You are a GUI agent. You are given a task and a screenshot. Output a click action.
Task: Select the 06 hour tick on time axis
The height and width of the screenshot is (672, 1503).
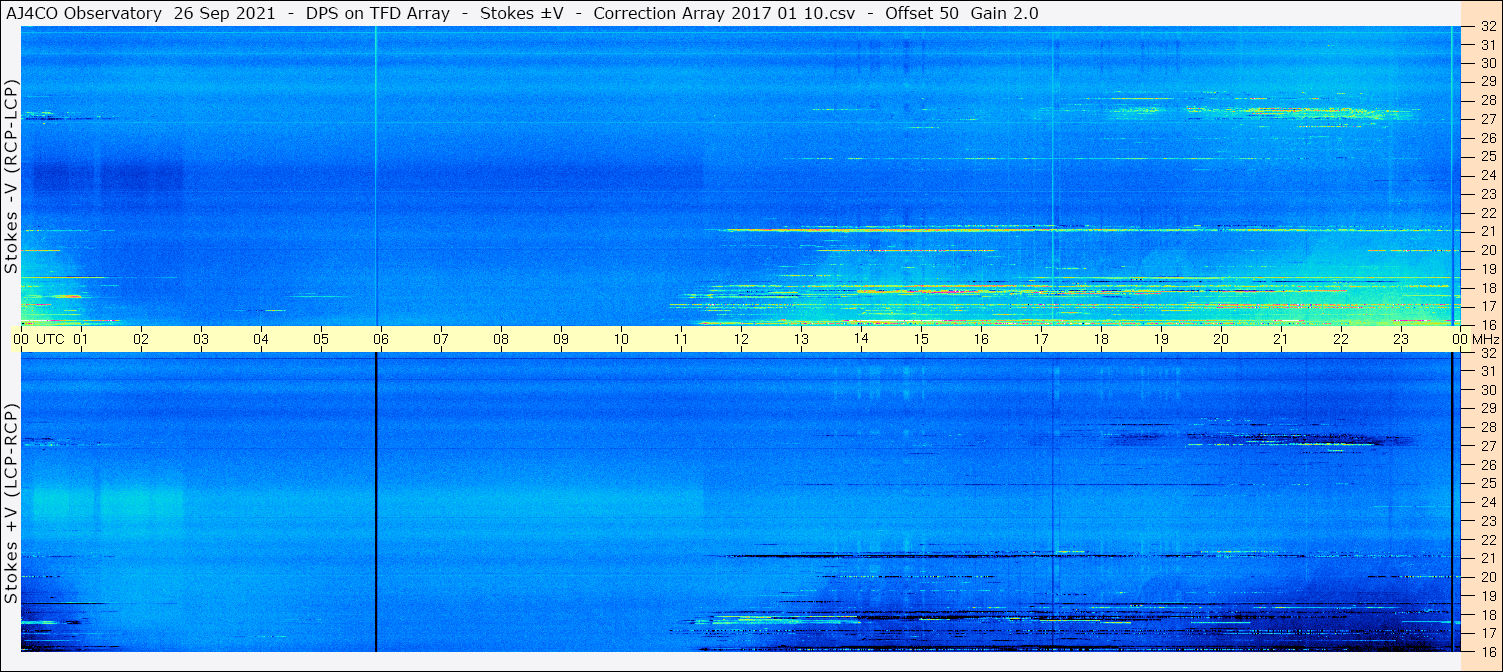point(381,339)
